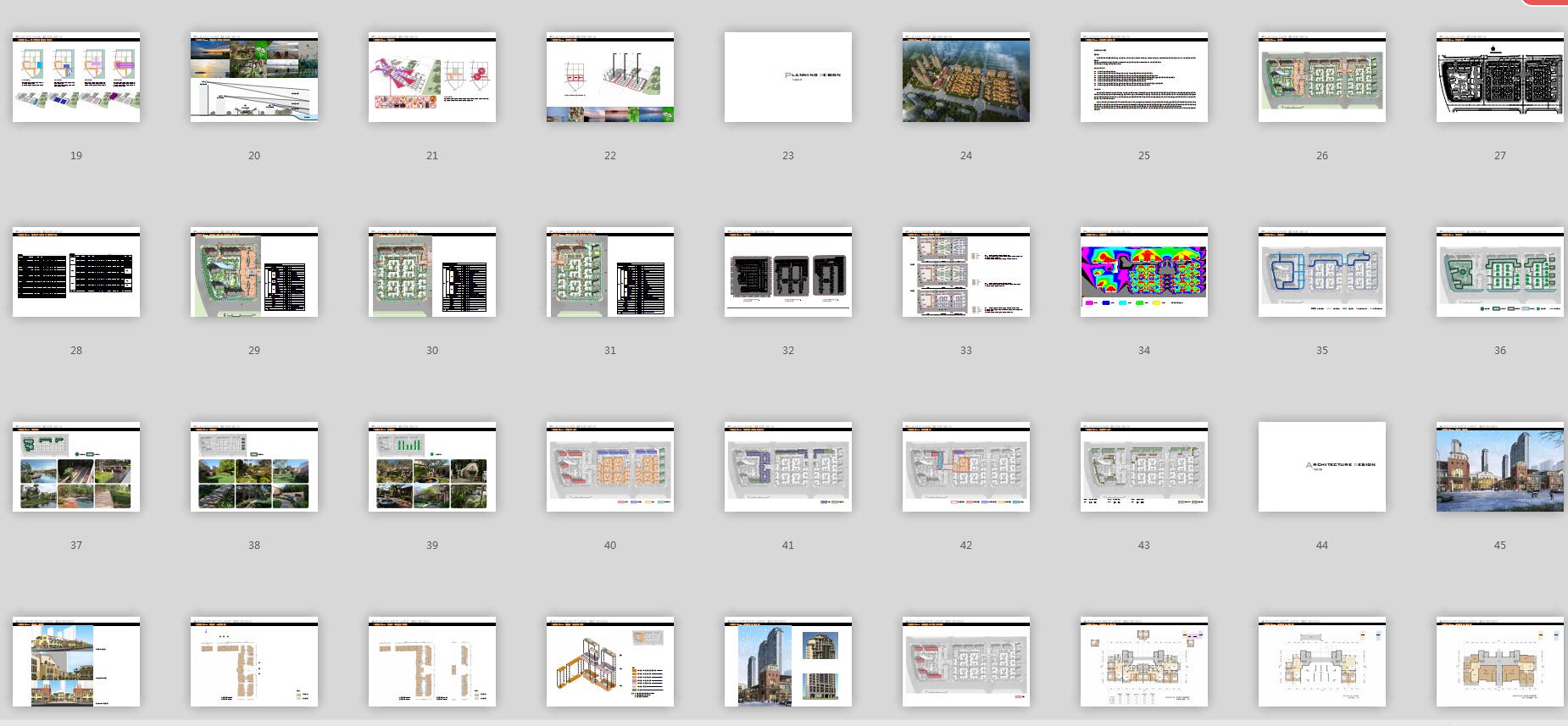
Task: Open page 22 thumbnail
Action: pyautogui.click(x=610, y=77)
